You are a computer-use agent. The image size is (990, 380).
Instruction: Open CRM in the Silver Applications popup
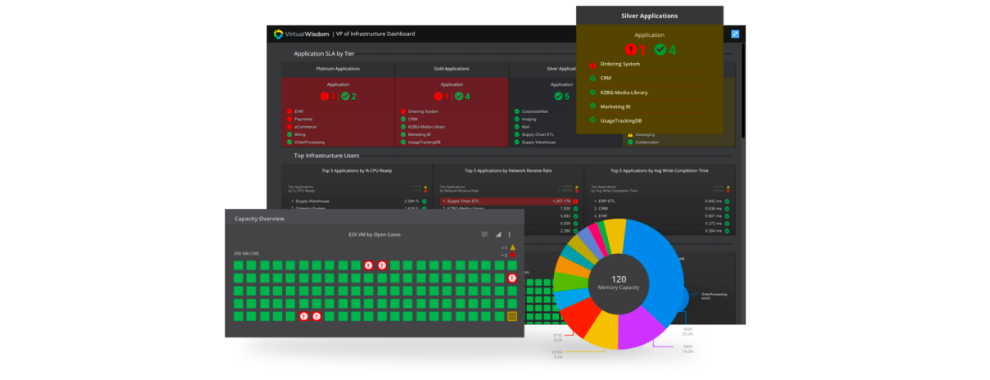(x=605, y=78)
